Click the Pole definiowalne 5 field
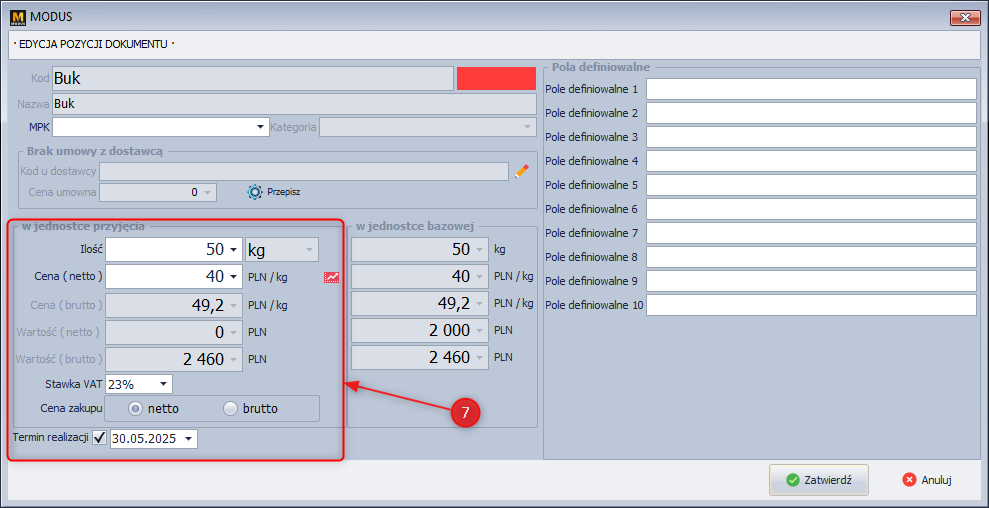 pyautogui.click(x=810, y=185)
